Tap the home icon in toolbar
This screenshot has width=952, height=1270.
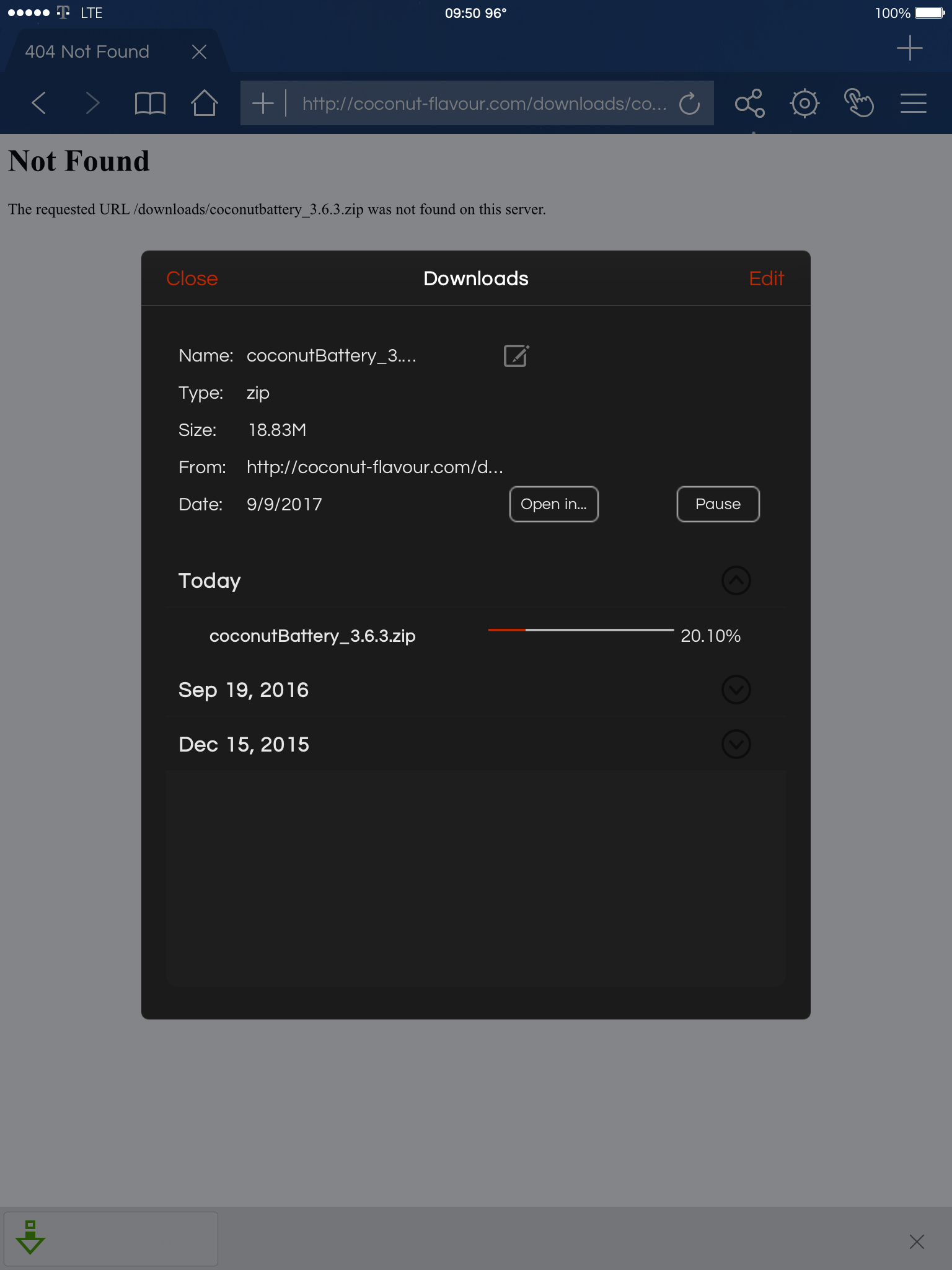click(x=204, y=103)
